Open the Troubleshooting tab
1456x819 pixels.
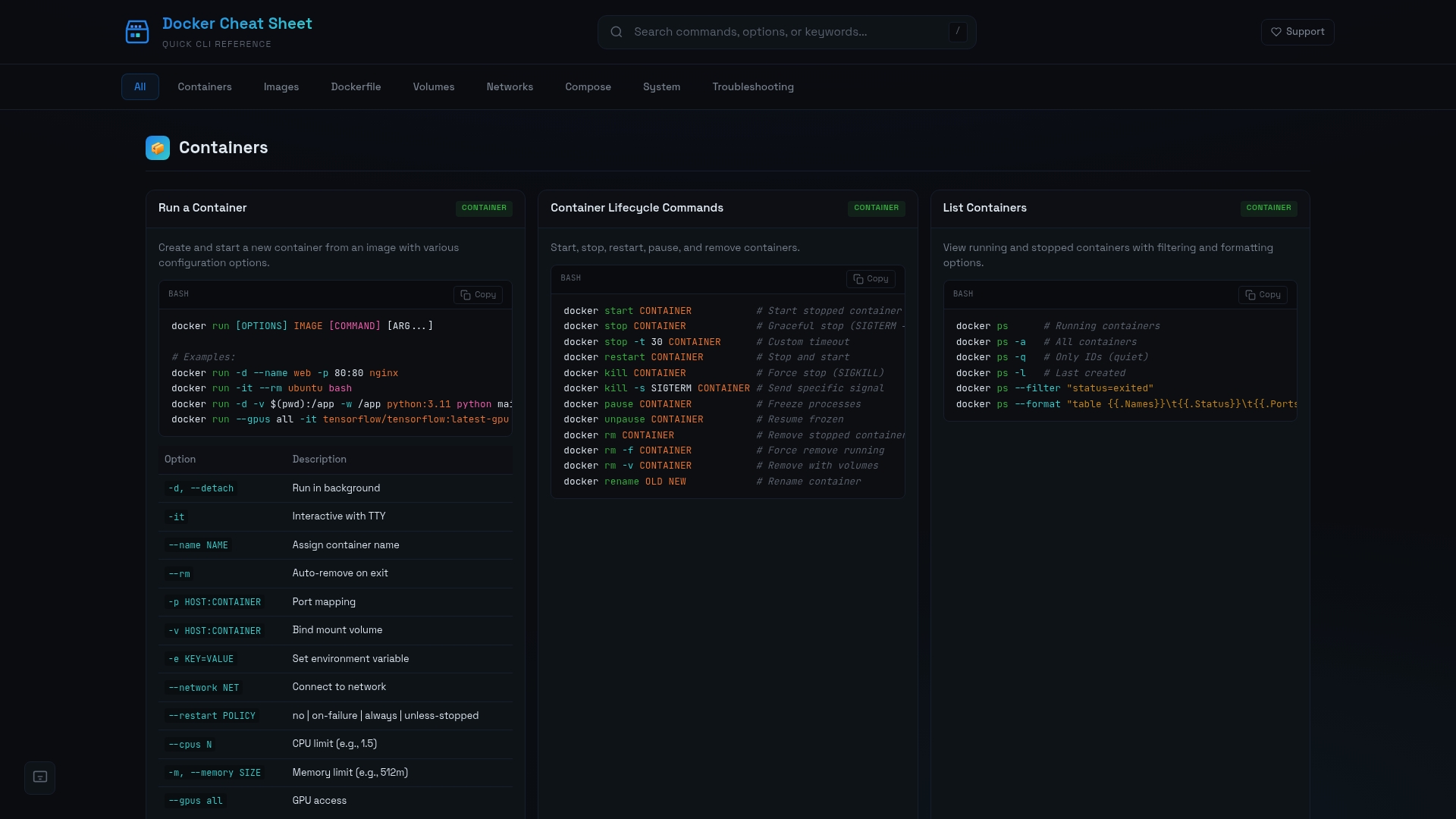(753, 87)
